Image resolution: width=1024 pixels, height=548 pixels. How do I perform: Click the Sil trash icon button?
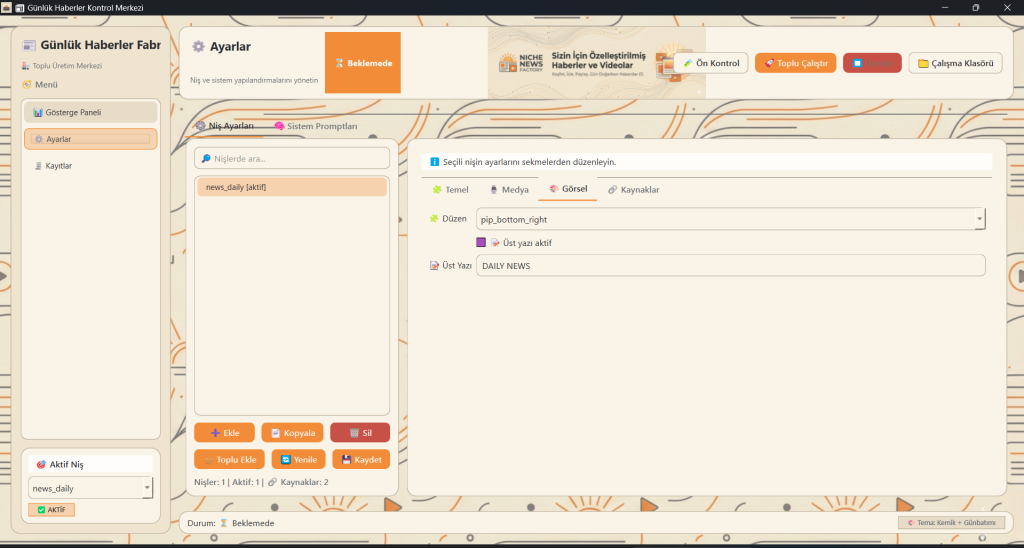click(x=354, y=433)
